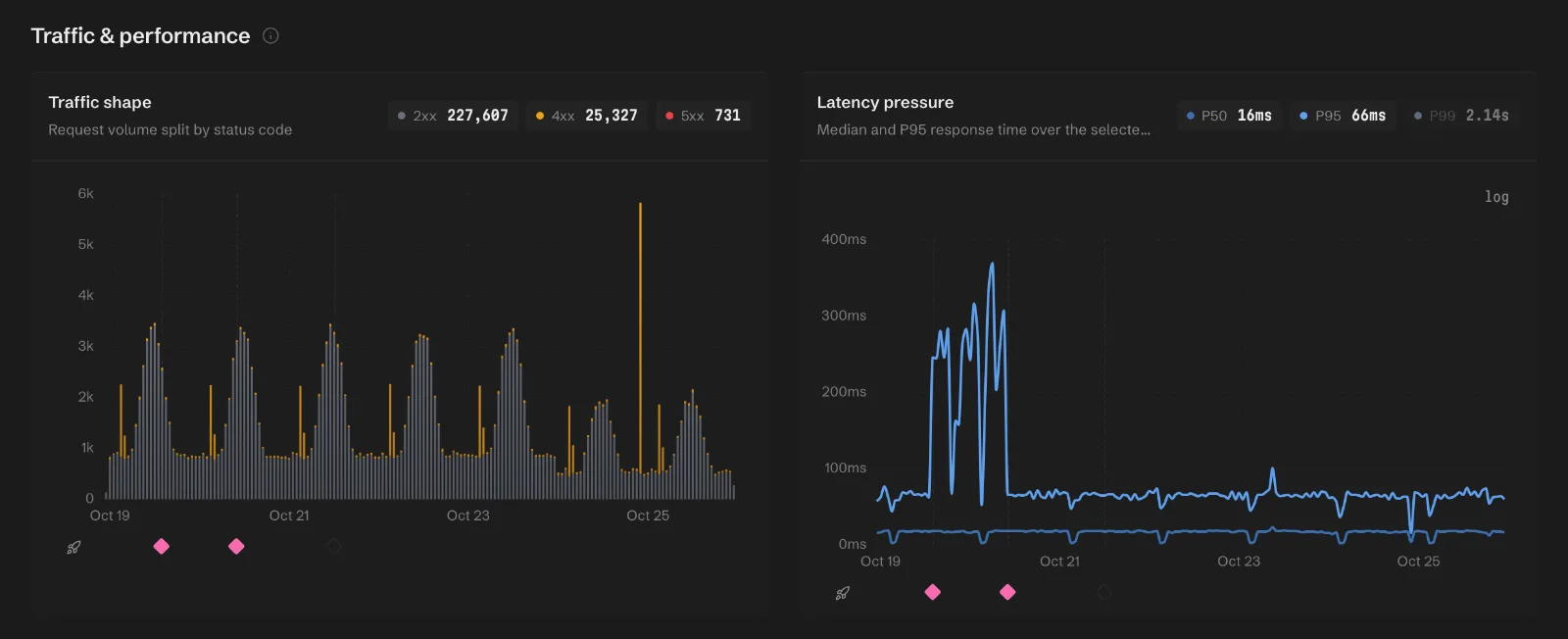
Task: Toggle the 5xx series legend chip
Action: (704, 116)
